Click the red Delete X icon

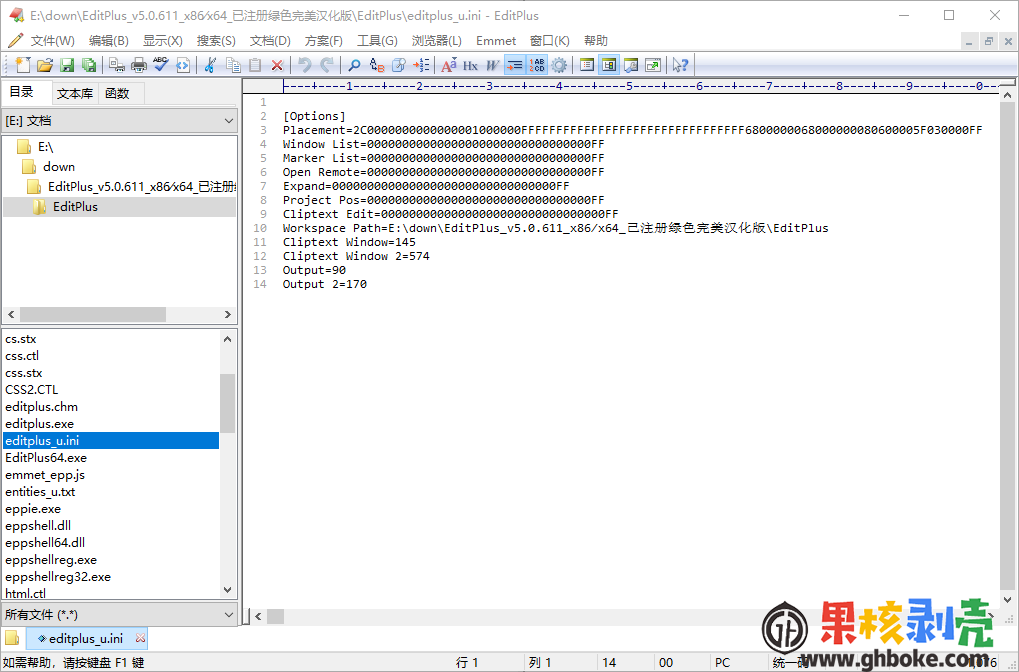[x=278, y=65]
